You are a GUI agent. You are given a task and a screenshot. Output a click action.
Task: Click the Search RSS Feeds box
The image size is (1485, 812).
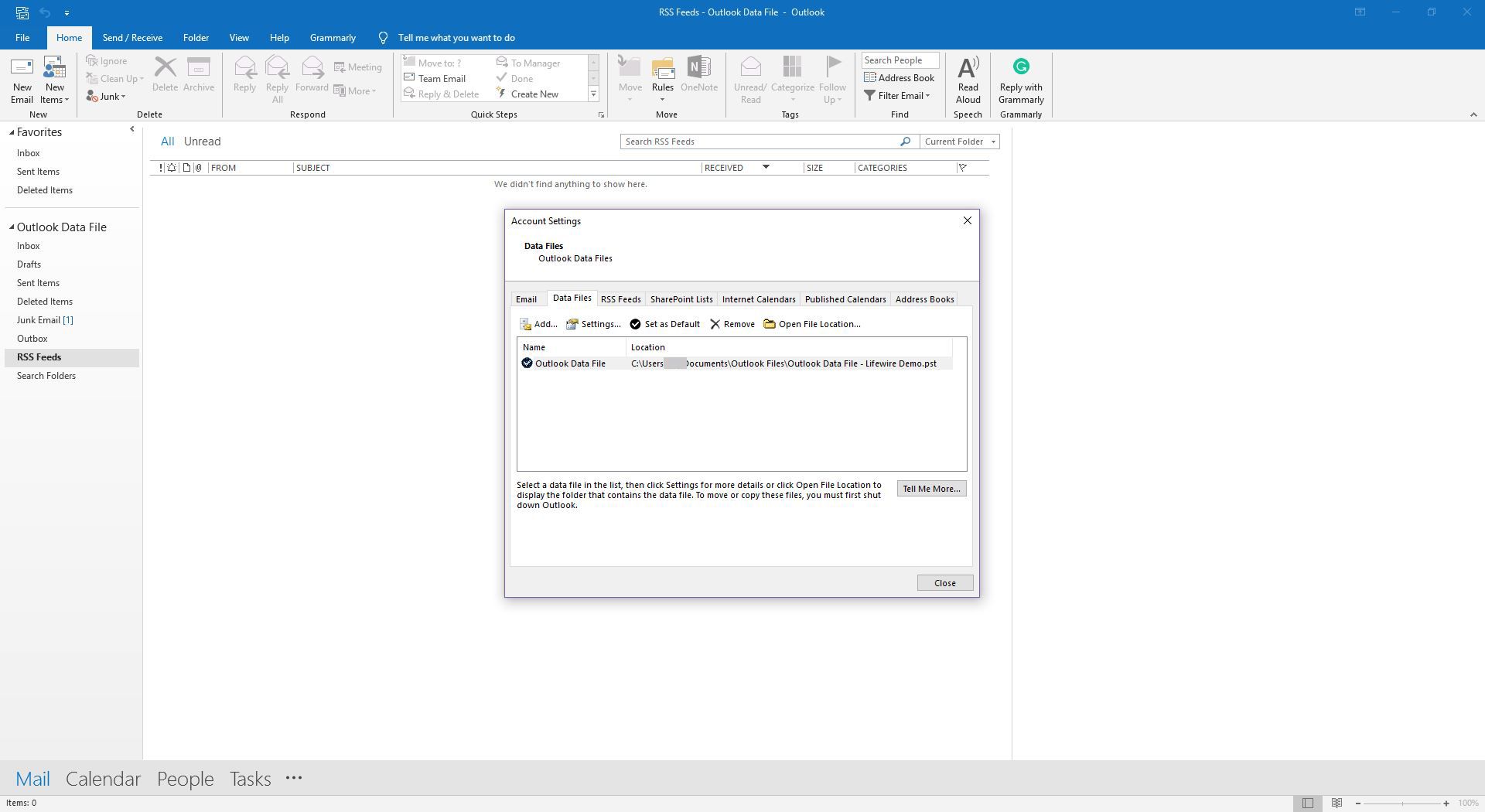coord(760,142)
